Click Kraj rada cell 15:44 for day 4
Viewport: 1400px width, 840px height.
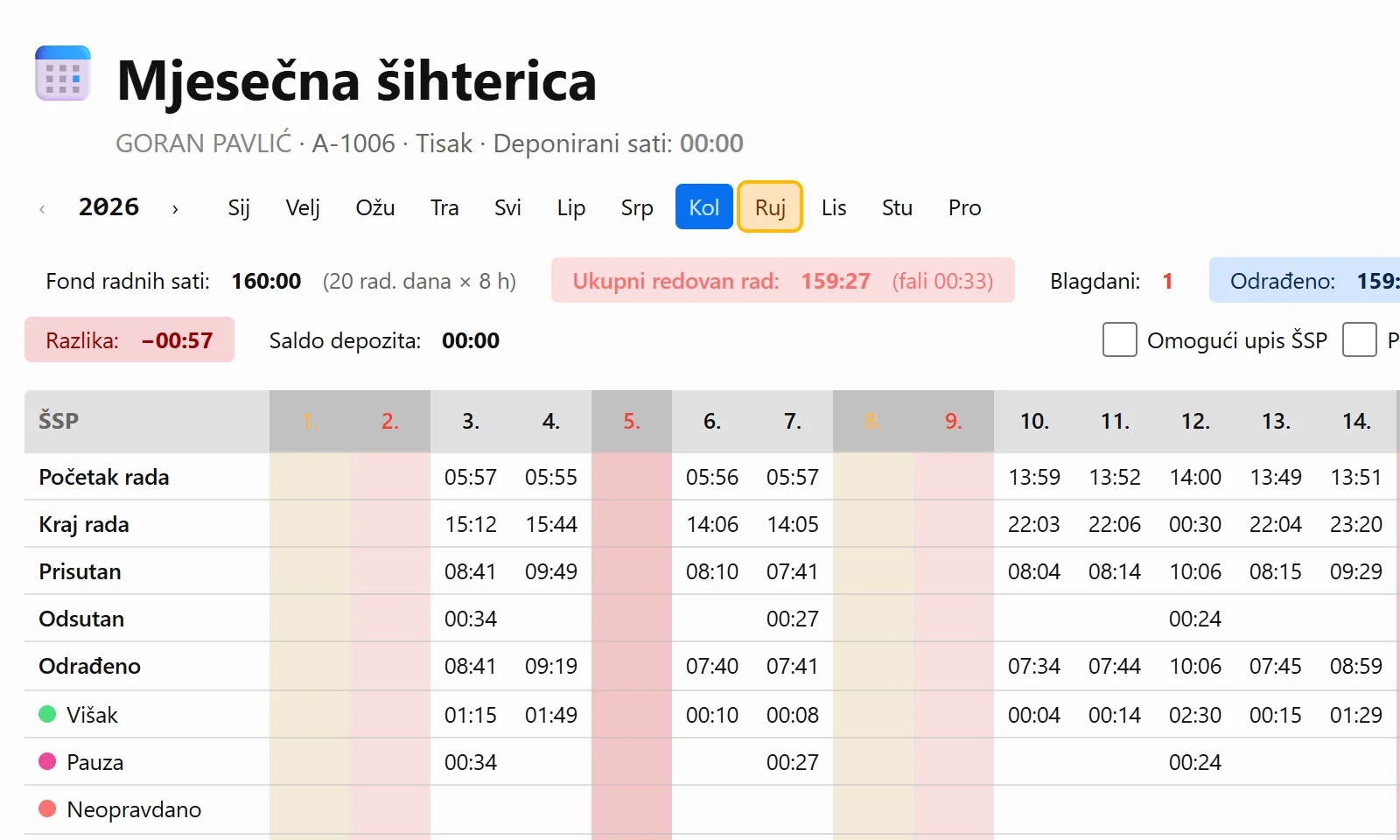click(x=551, y=524)
